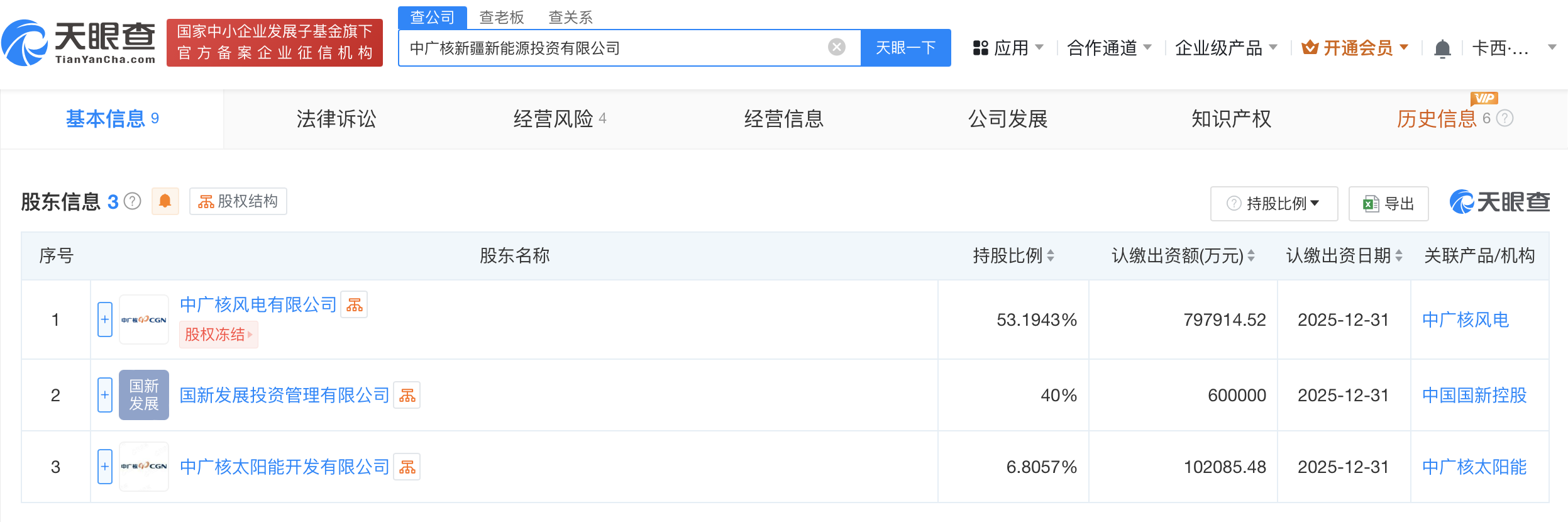Expand row 3 shareholder with plus button
1568x522 pixels.
105,467
